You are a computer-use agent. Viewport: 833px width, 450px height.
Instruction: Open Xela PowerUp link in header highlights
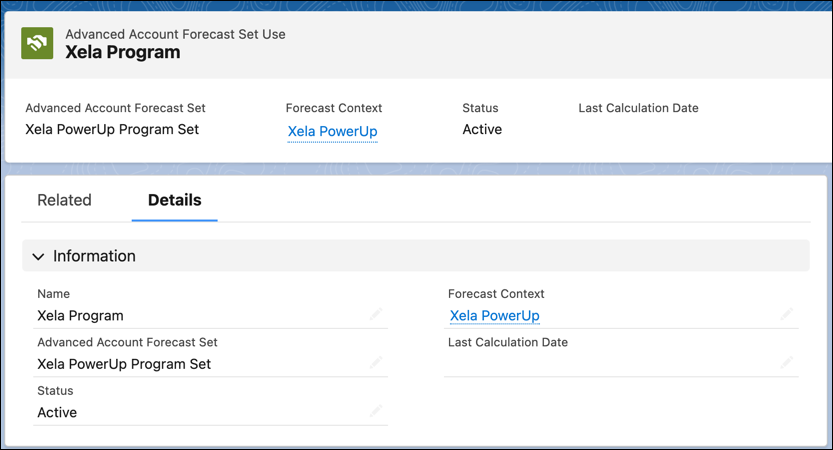333,131
